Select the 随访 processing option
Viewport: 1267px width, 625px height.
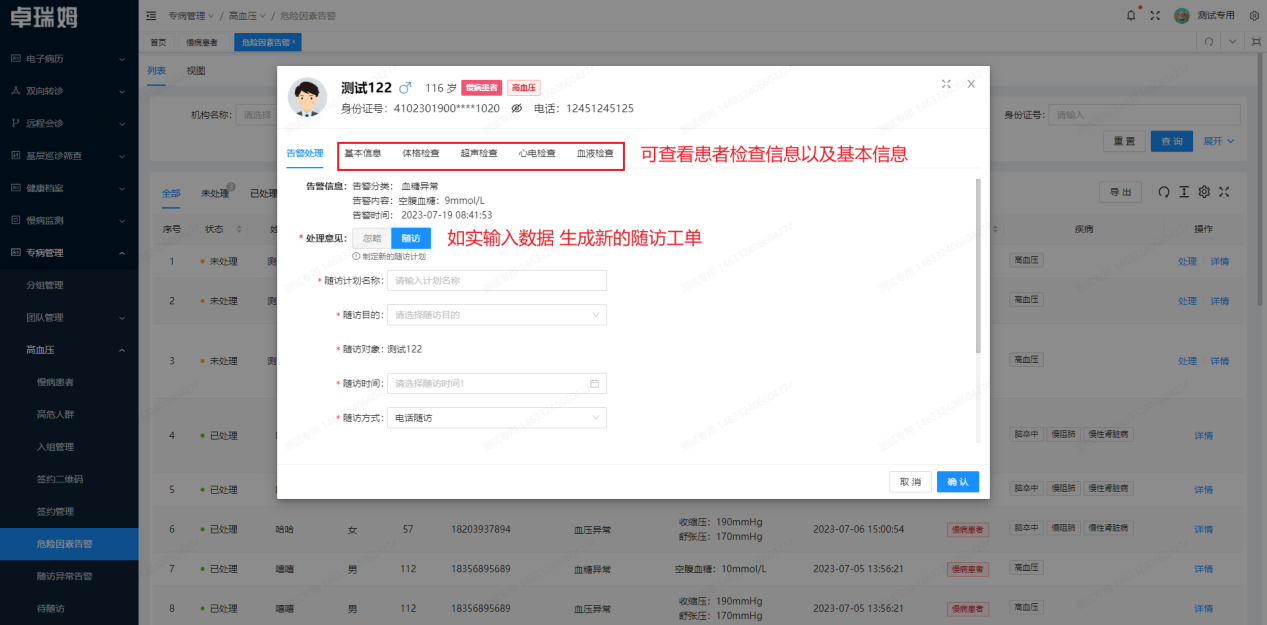tap(410, 238)
